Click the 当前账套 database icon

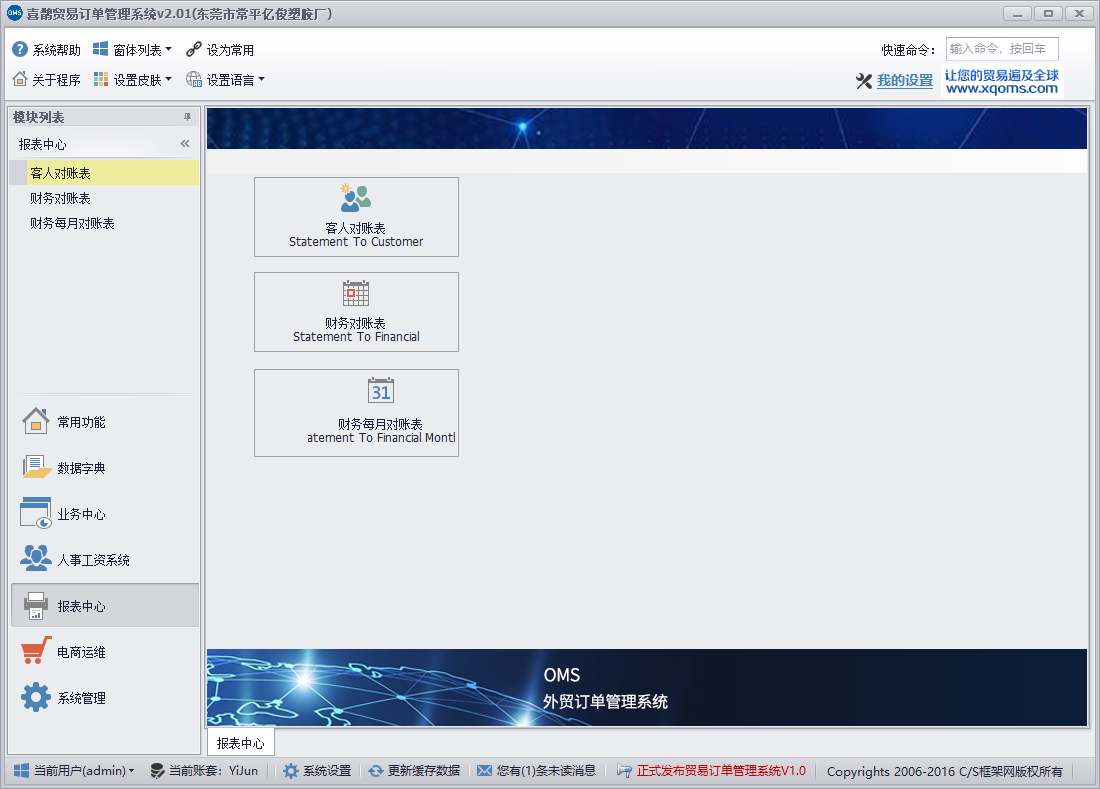pos(157,771)
